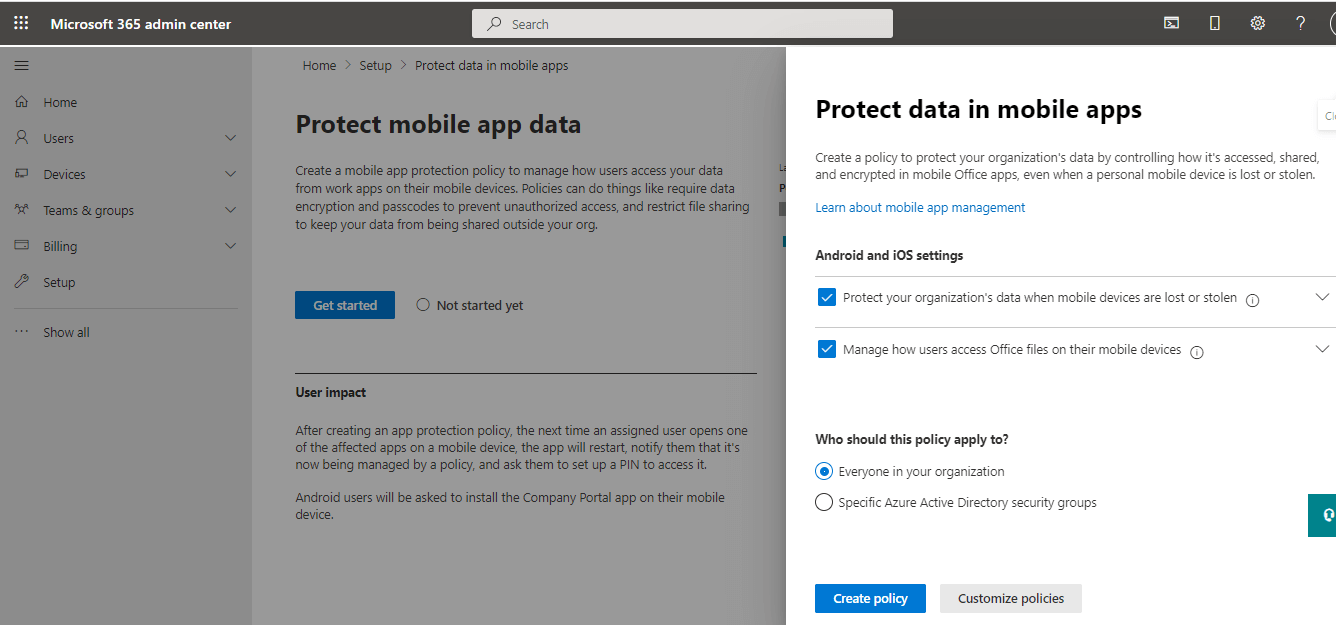This screenshot has width=1336, height=625.
Task: Open the app launcher waffle icon
Action: coord(21,23)
